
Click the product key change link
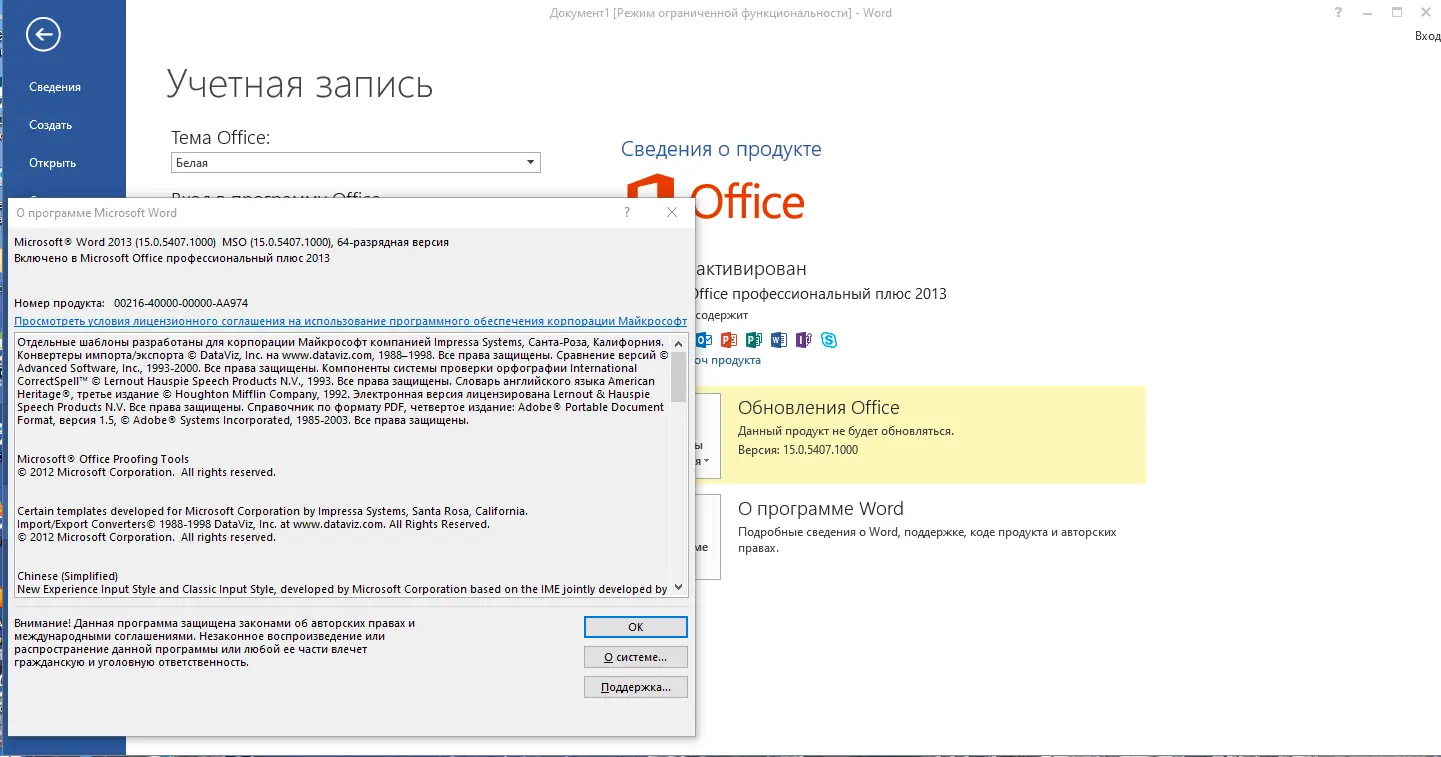pyautogui.click(x=728, y=360)
